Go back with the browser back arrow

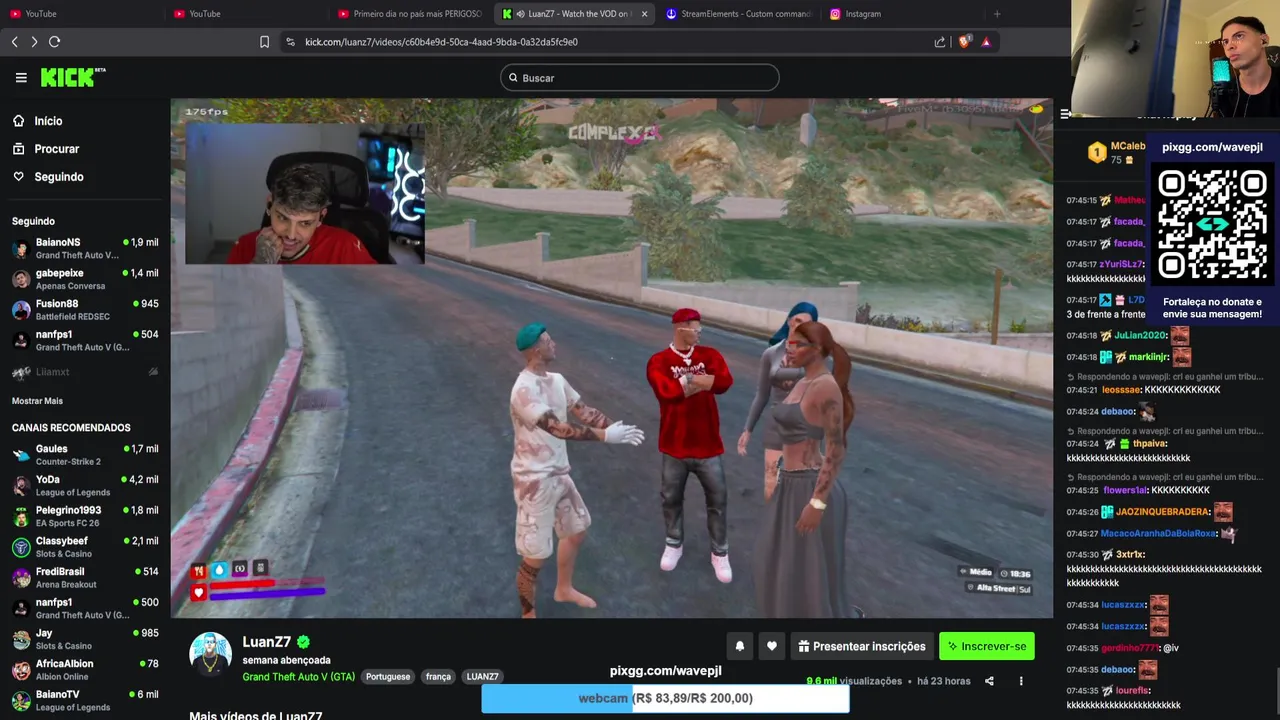coord(14,42)
